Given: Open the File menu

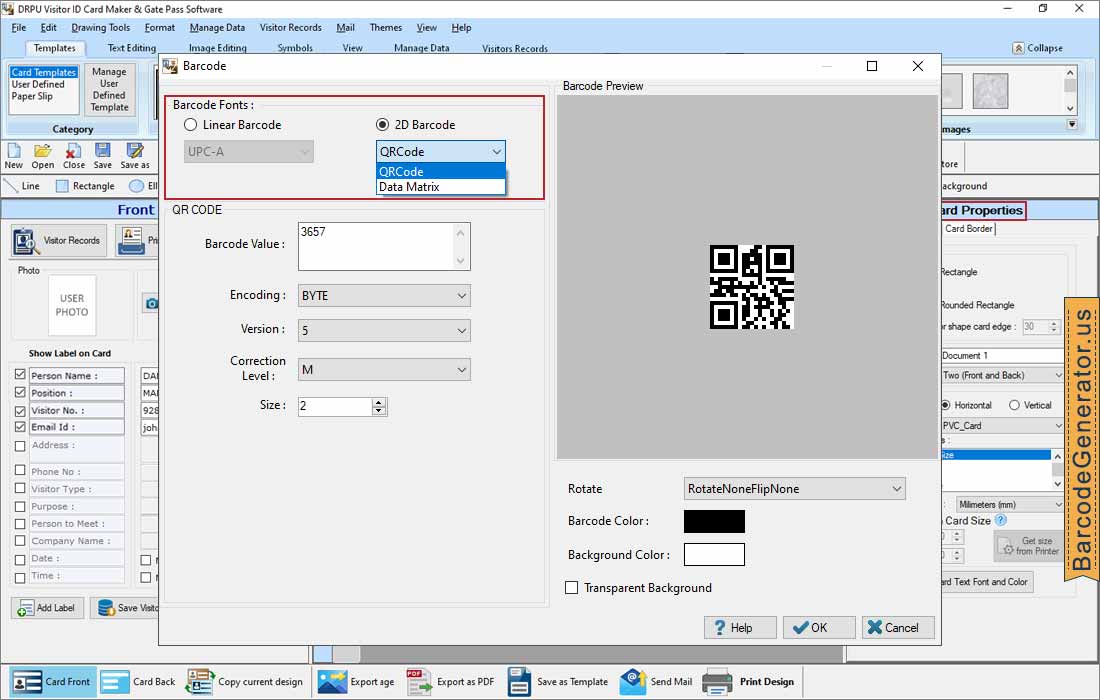Looking at the screenshot, I should point(19,27).
